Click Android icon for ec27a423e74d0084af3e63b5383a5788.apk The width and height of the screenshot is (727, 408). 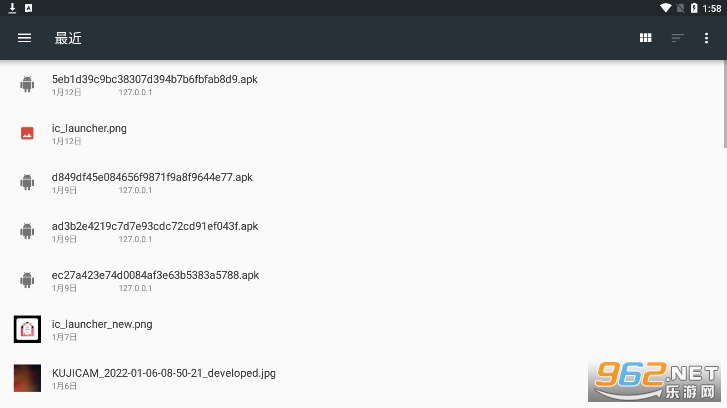(x=27, y=280)
